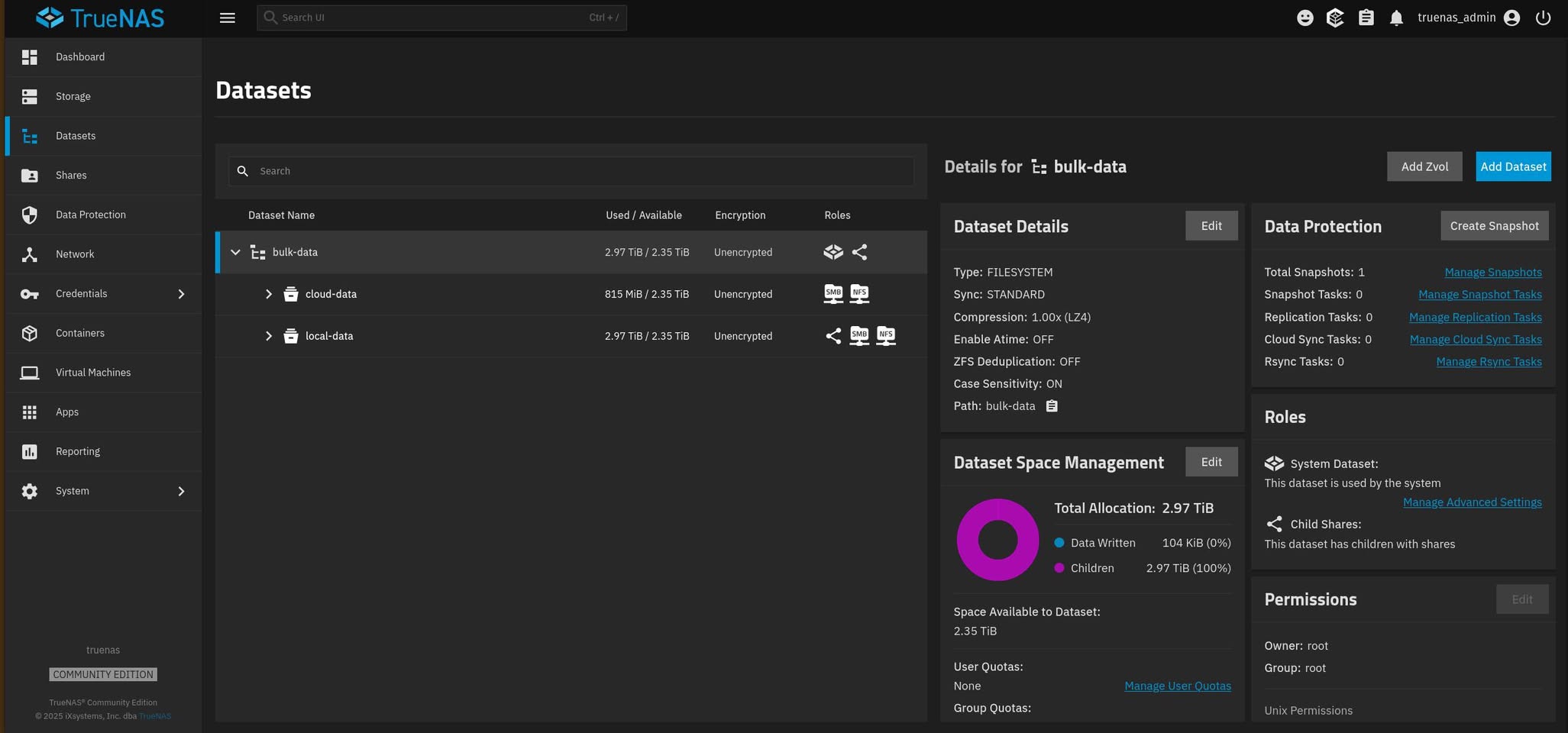Screen dimensions: 1568x733
Task: Go to Virtual Machines
Action: coord(104,373)
